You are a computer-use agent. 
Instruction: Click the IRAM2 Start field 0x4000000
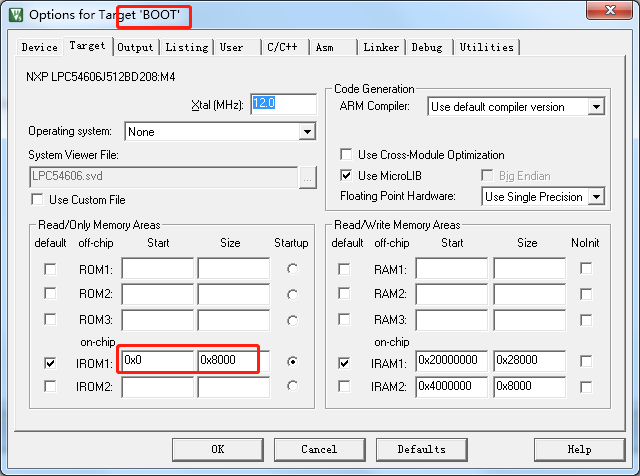pos(452,387)
